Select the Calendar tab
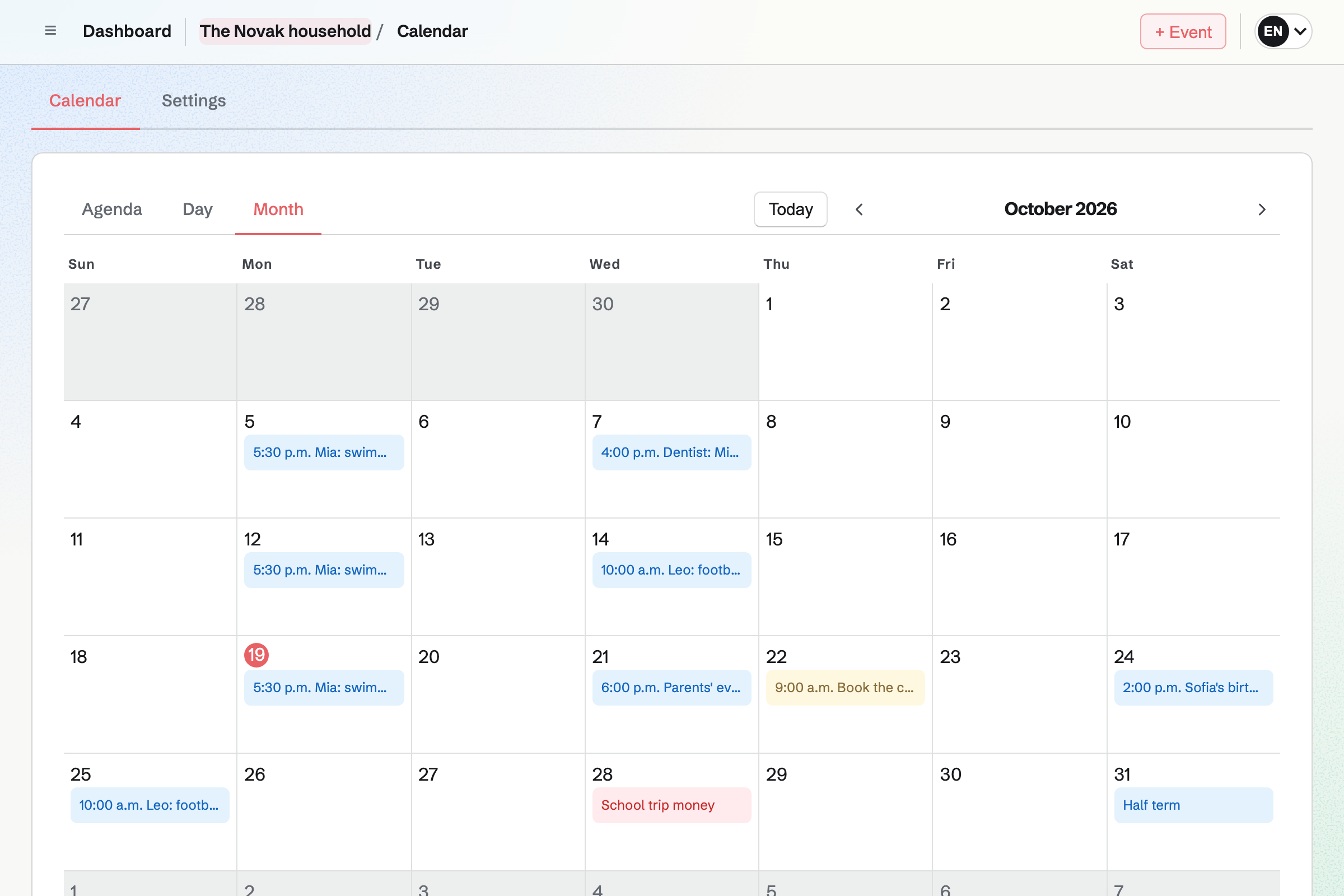The width and height of the screenshot is (1344, 896). click(85, 101)
